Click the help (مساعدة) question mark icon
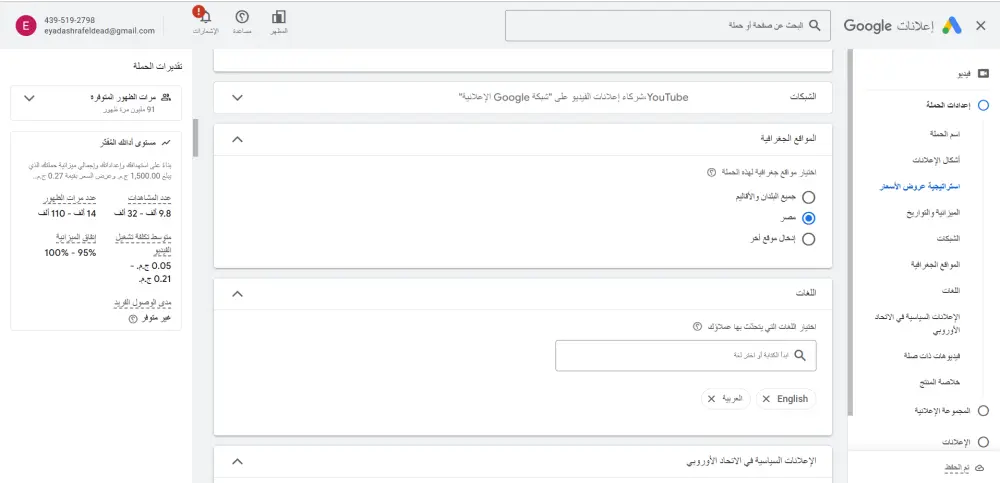The image size is (1000, 483). (241, 18)
